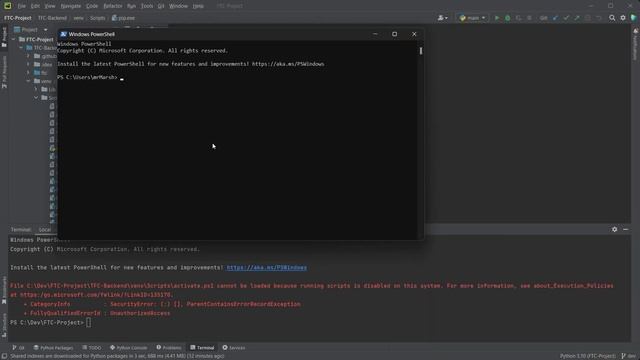This screenshot has width=640, height=360.
Task: Click the Windows PowerShell title bar icon
Action: tap(63, 34)
